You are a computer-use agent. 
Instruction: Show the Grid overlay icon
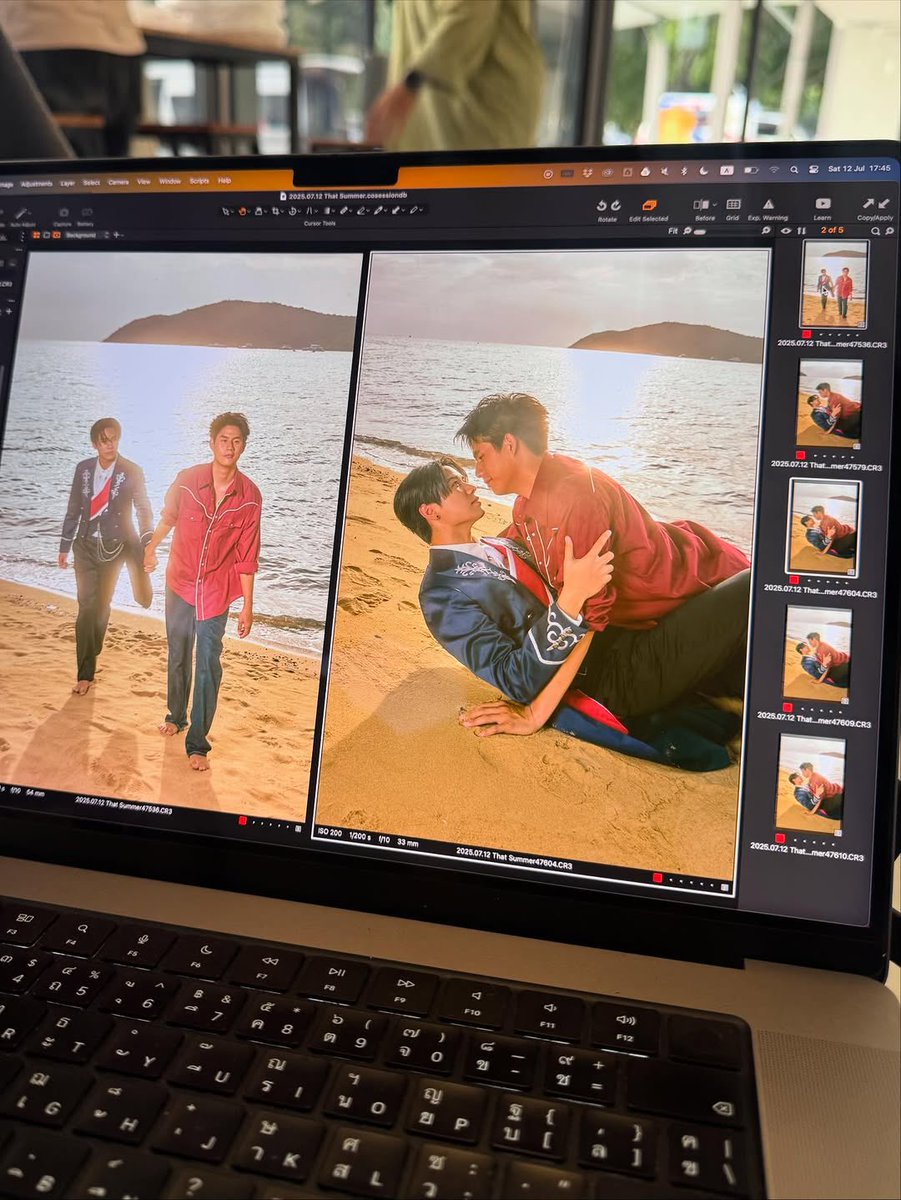pos(733,204)
